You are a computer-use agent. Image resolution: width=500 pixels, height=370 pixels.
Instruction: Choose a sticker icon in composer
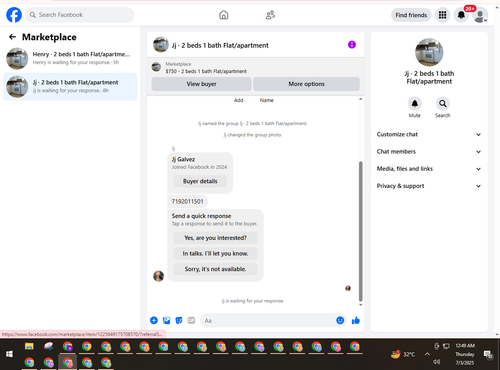(x=179, y=320)
